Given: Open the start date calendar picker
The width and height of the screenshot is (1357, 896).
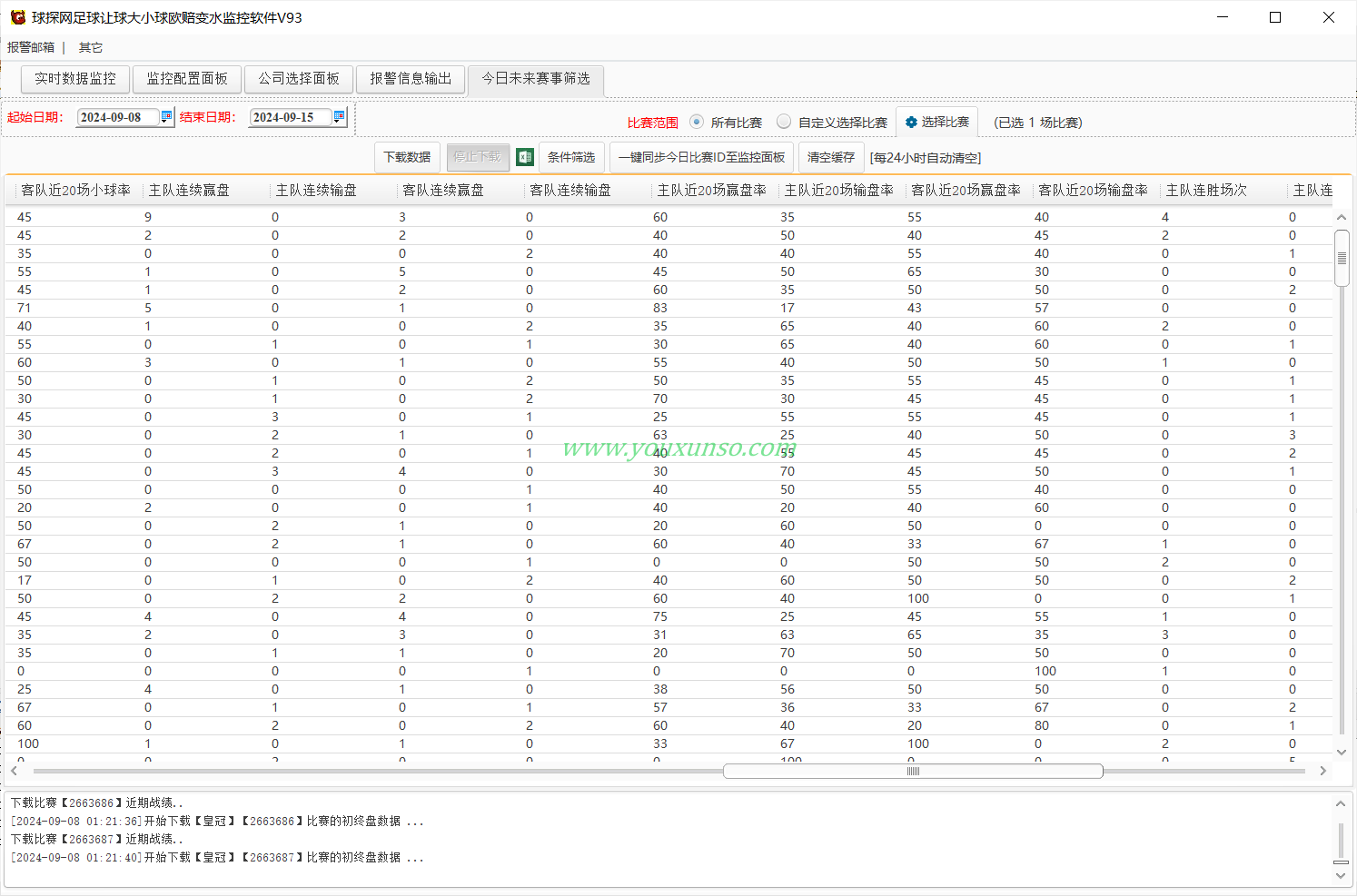Looking at the screenshot, I should (166, 117).
